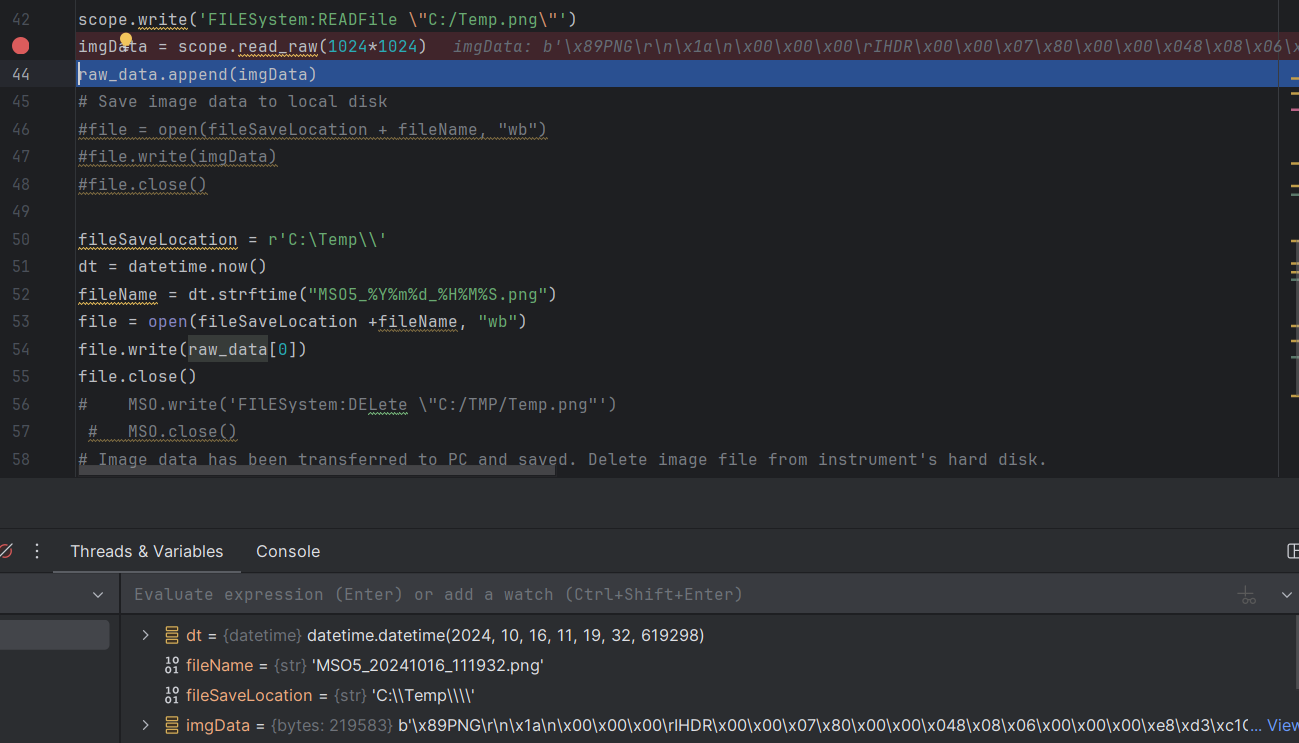
Task: Select the Threads & Variables tab
Action: [147, 551]
